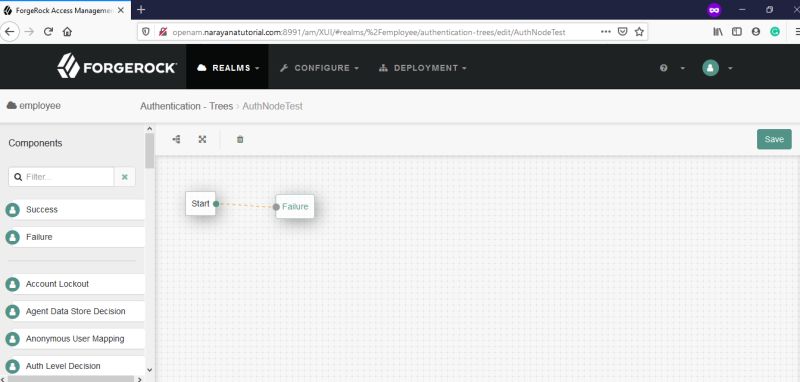Click the browser back arrow
This screenshot has height=382, width=800.
10,32
